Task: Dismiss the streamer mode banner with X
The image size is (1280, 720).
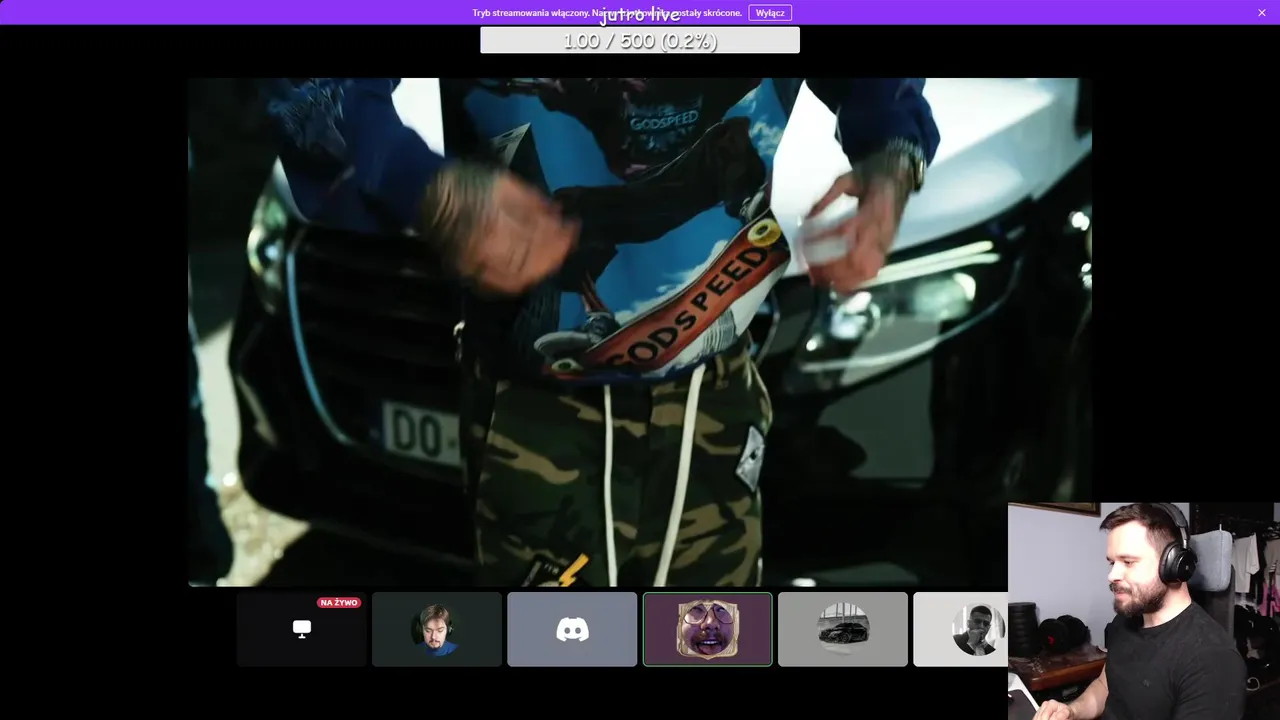Action: coord(1262,13)
